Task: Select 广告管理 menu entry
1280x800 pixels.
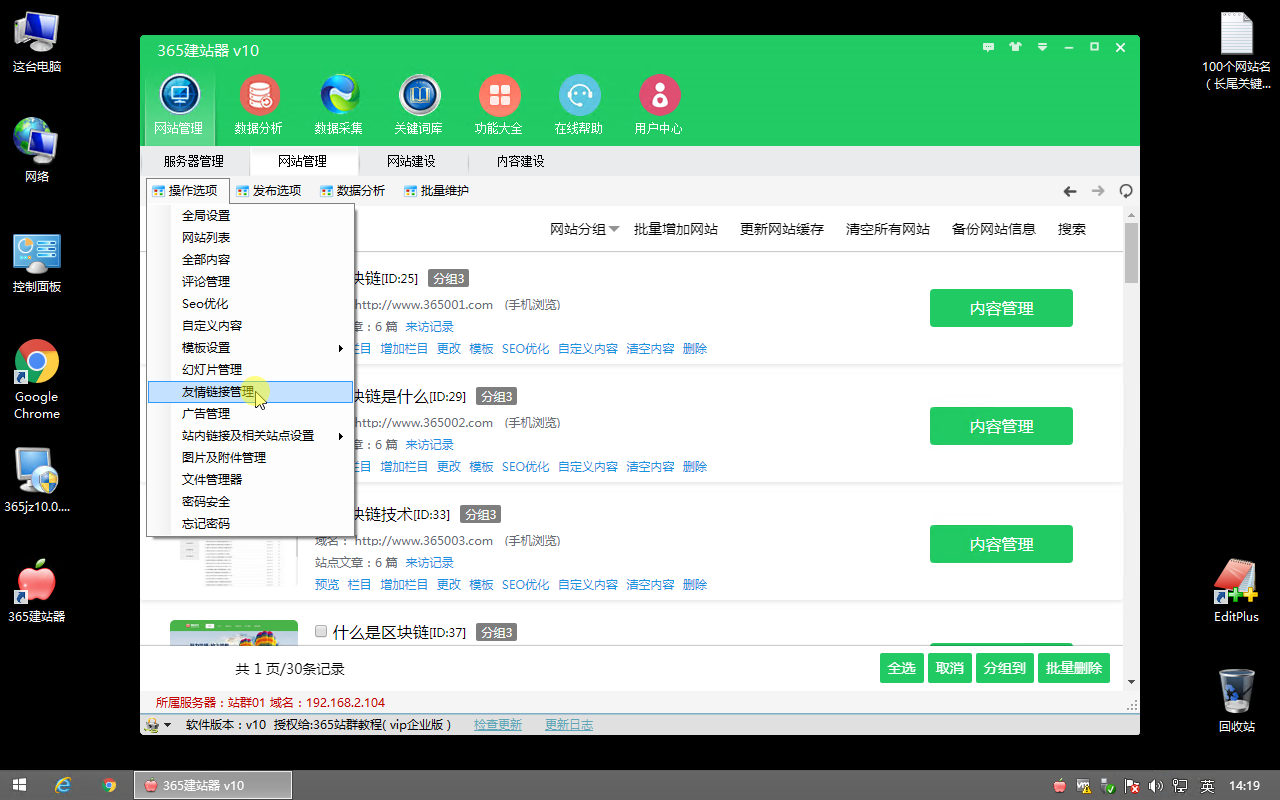Action: coord(250,414)
